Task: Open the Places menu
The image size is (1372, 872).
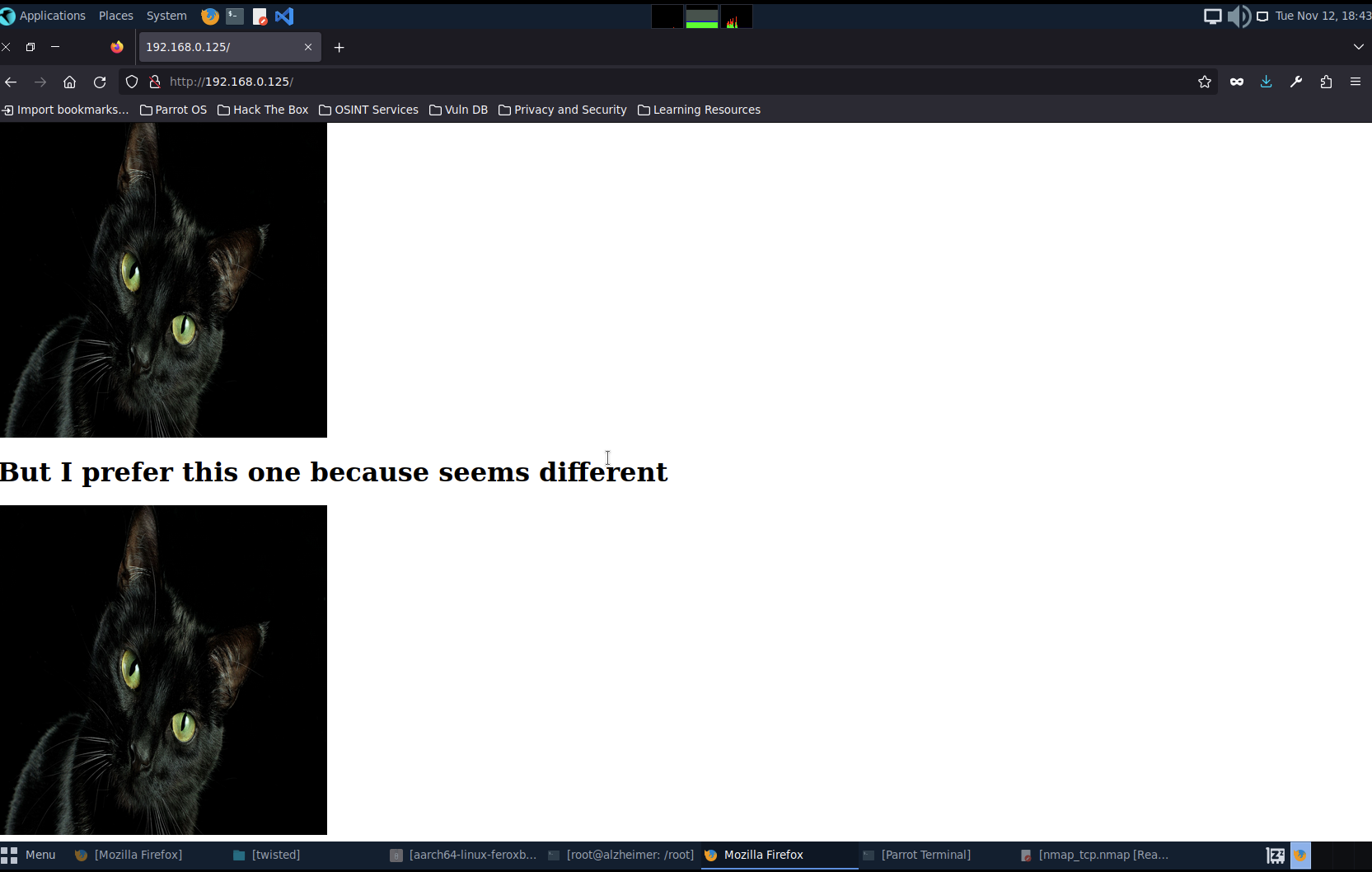Action: coord(115,16)
